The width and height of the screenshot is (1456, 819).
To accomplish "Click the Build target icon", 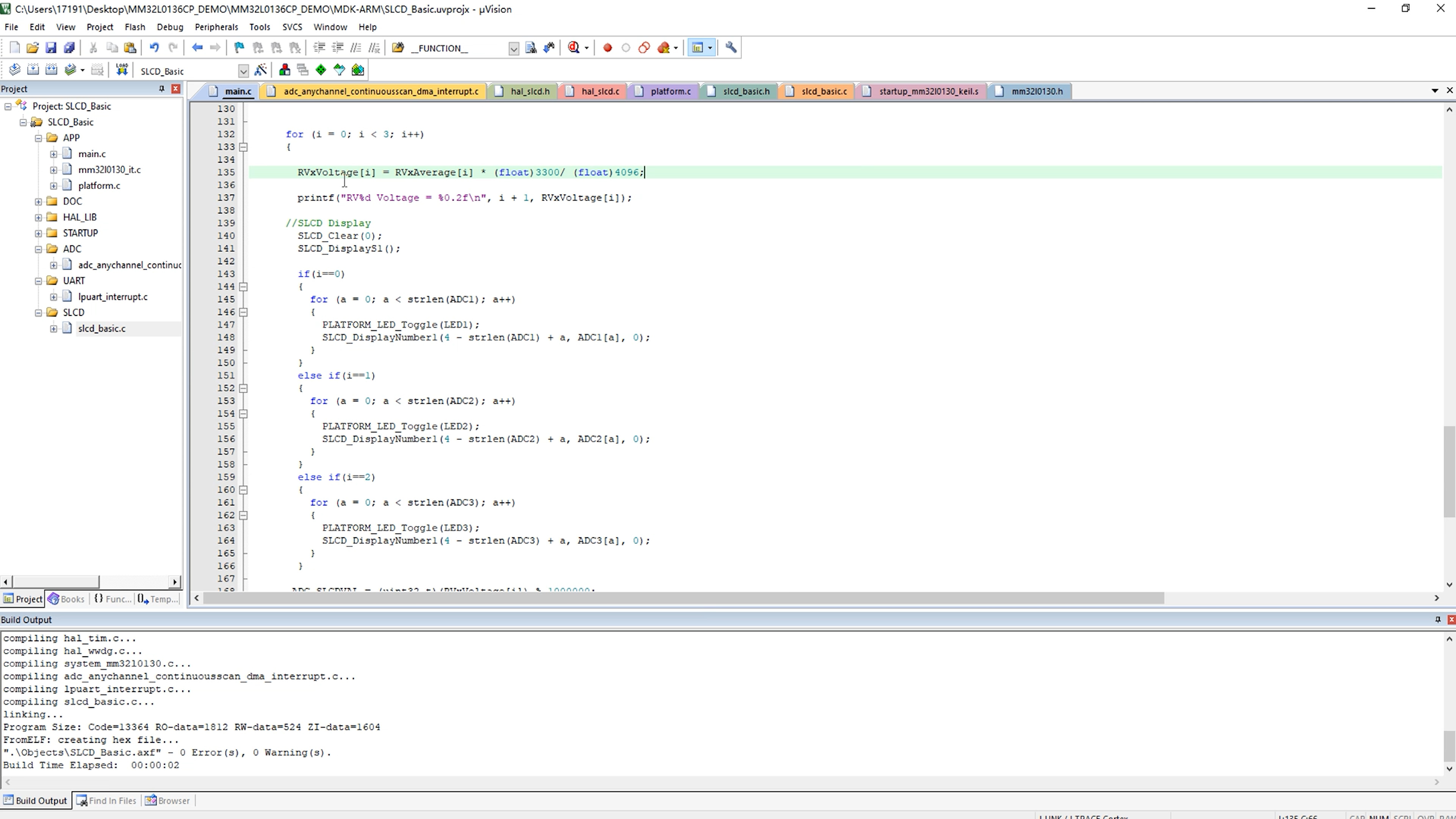I will pos(33,70).
